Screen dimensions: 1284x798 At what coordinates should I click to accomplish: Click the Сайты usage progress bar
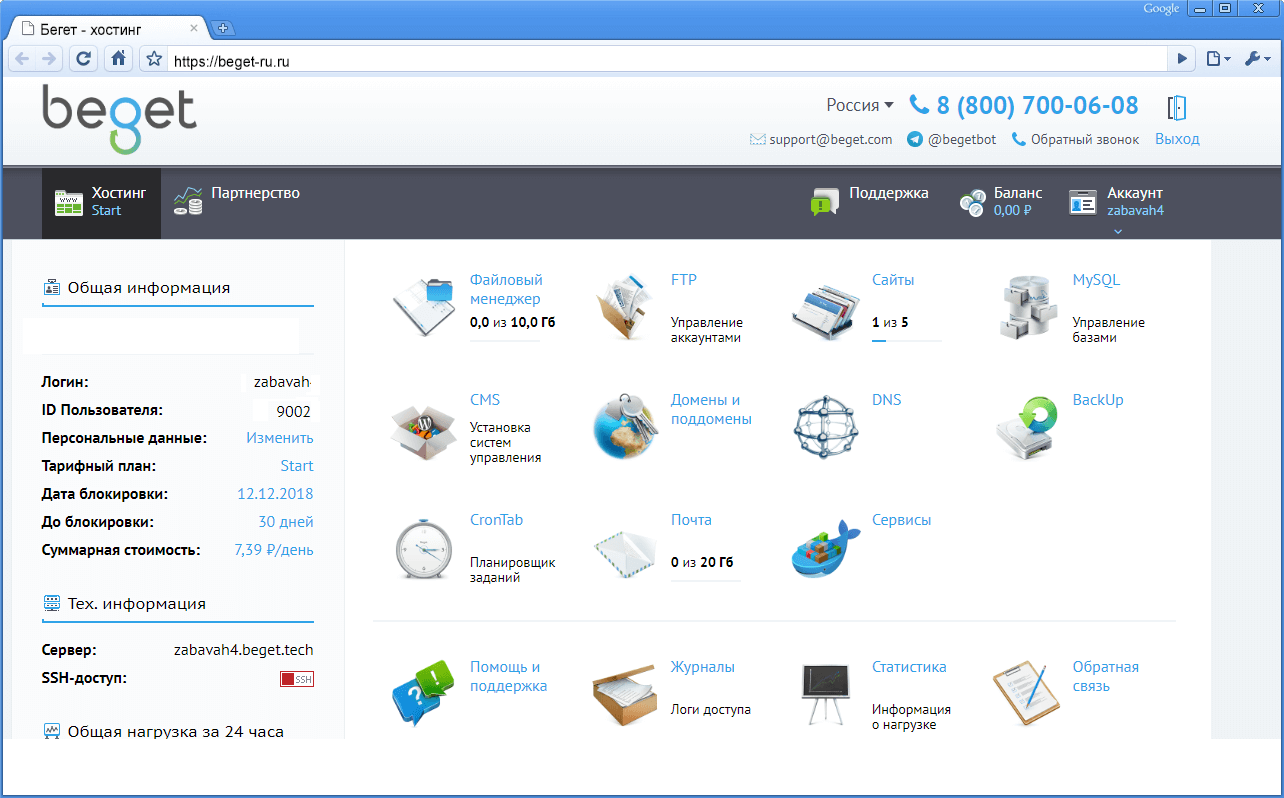coord(906,341)
